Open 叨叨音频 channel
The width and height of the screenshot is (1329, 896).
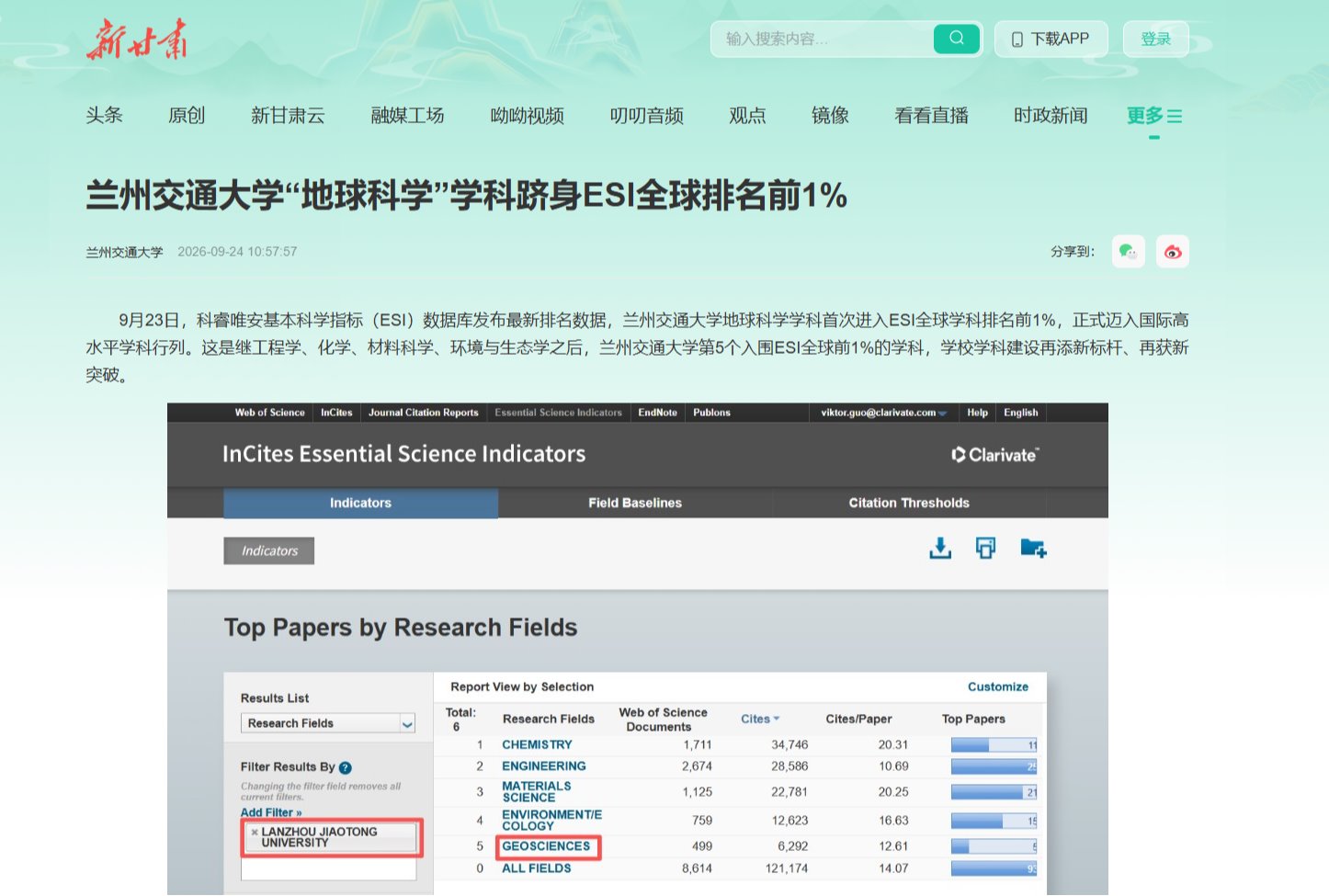pos(646,115)
